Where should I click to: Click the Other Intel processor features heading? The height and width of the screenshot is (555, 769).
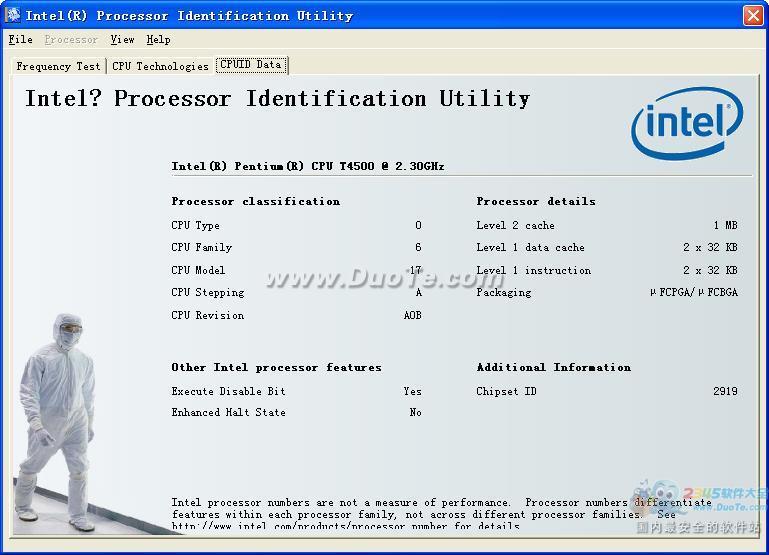pos(276,367)
